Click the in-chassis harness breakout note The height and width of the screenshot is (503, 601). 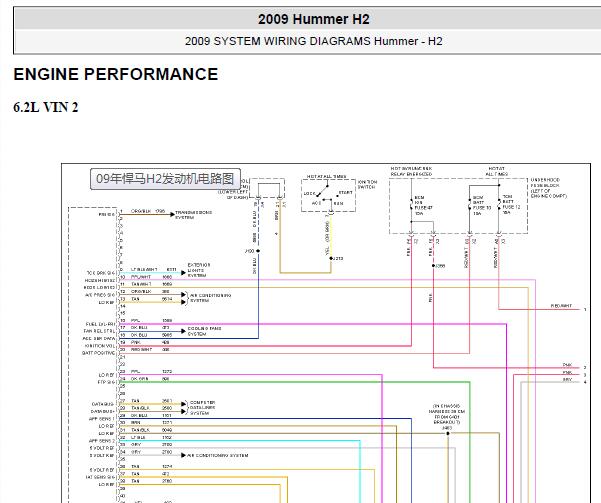pos(447,416)
